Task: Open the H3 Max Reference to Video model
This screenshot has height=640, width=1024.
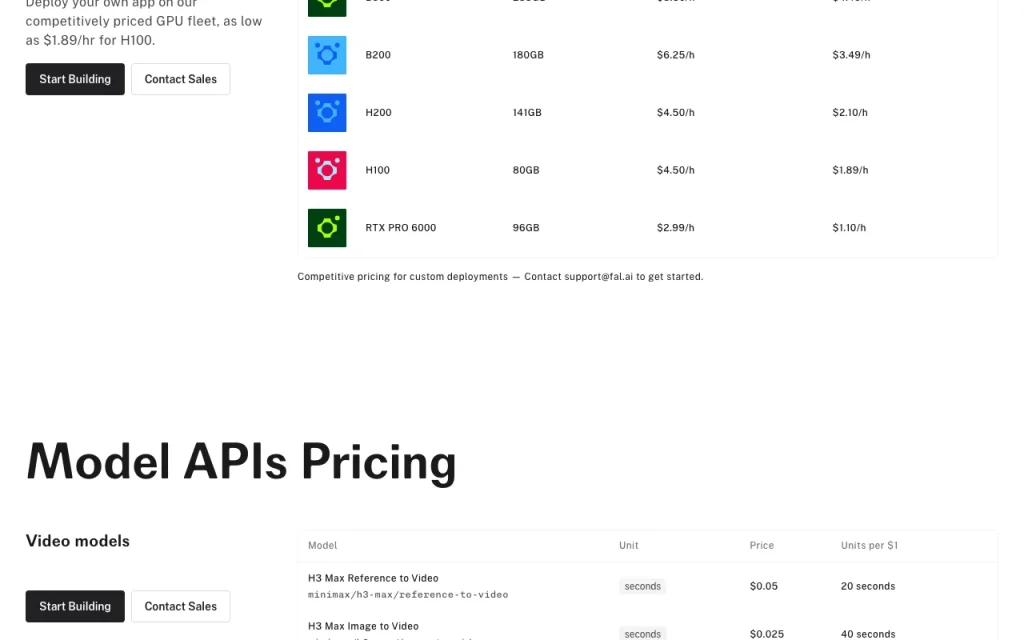Action: pyautogui.click(x=373, y=578)
